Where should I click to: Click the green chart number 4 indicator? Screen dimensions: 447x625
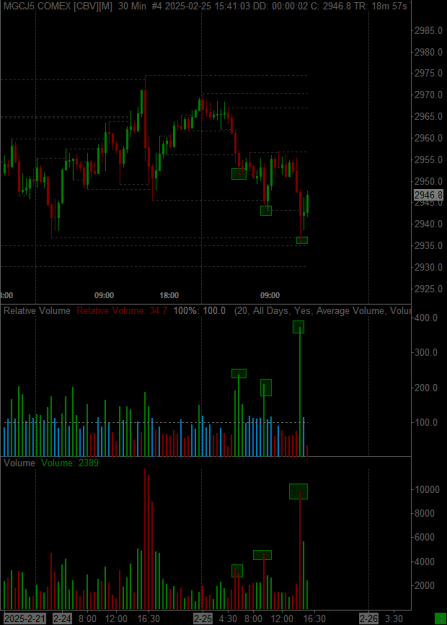tap(440, 619)
